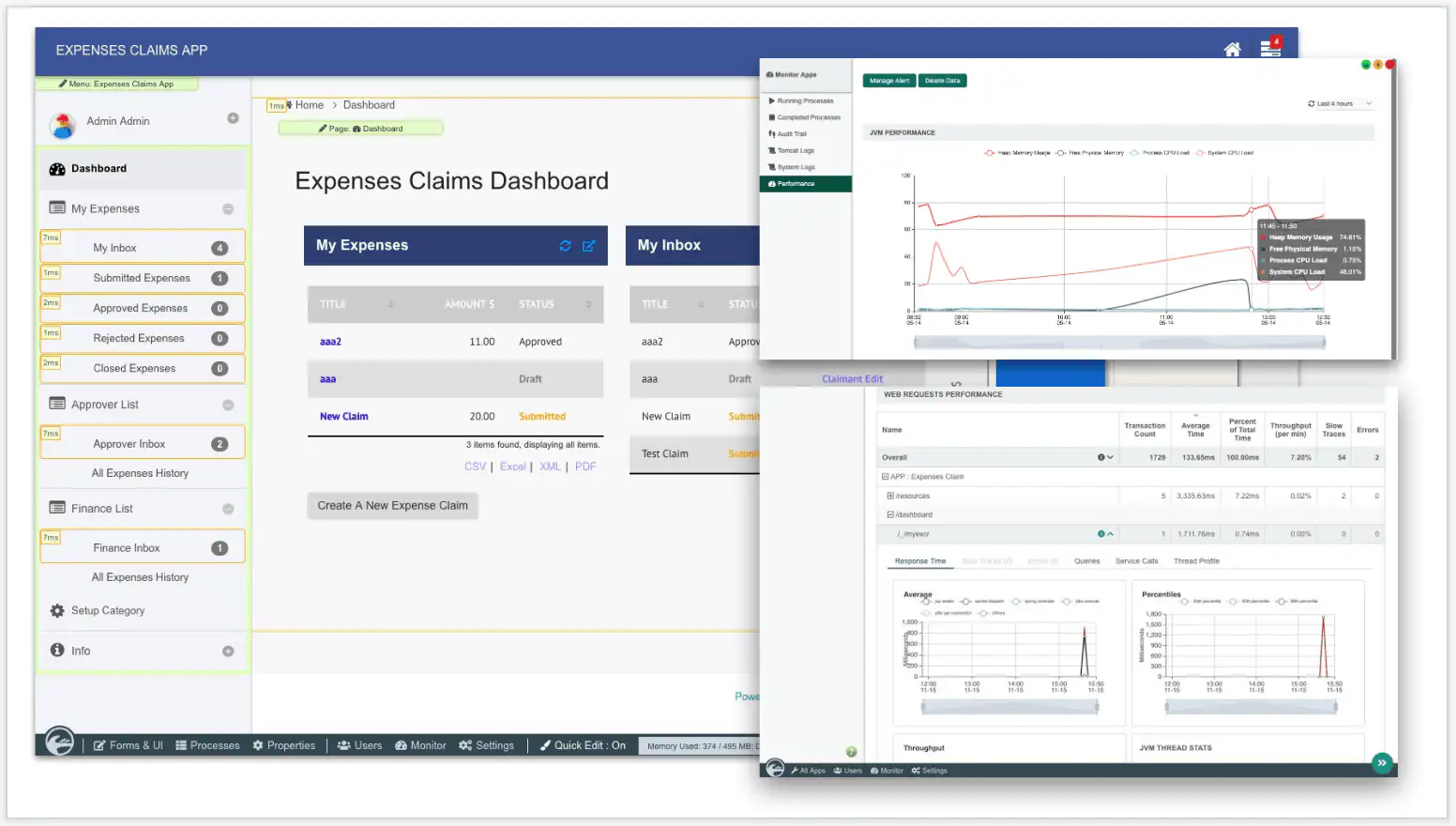Open the home icon in the header
Screen dimensions: 1456x826
tap(1232, 50)
